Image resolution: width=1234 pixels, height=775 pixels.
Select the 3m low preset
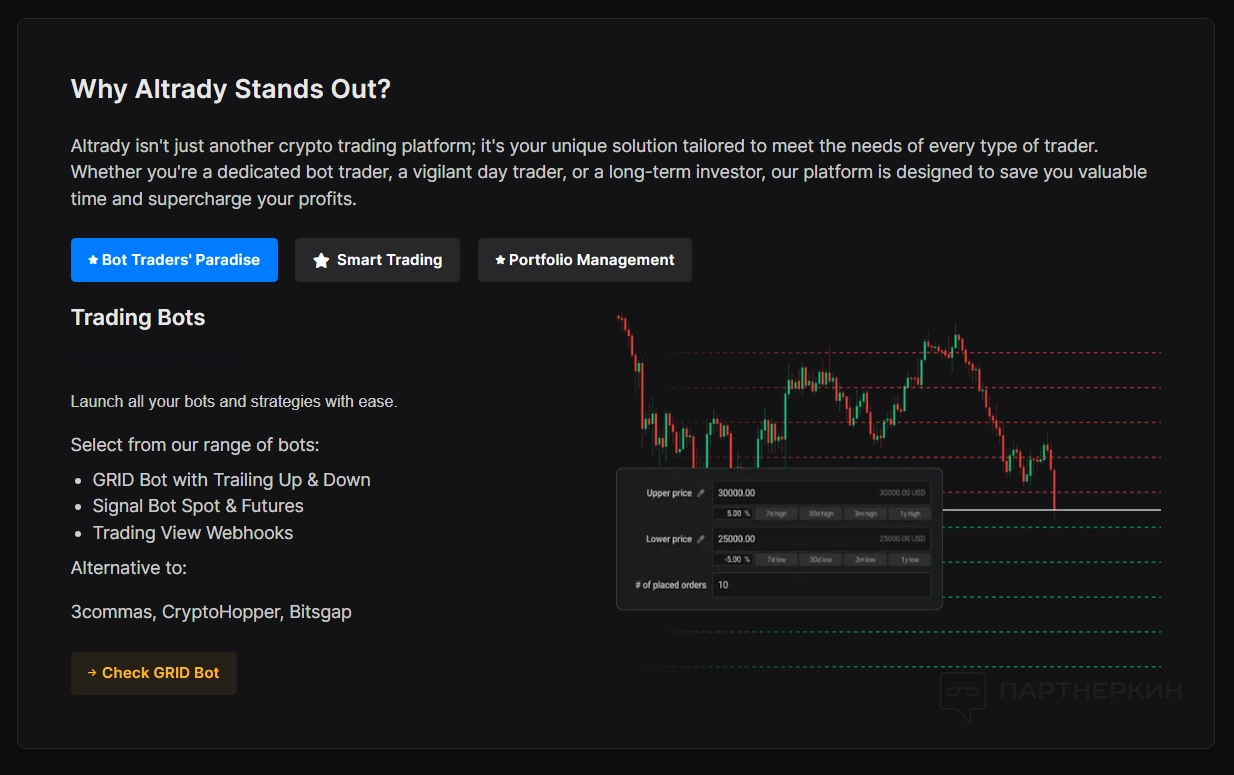coord(865,559)
